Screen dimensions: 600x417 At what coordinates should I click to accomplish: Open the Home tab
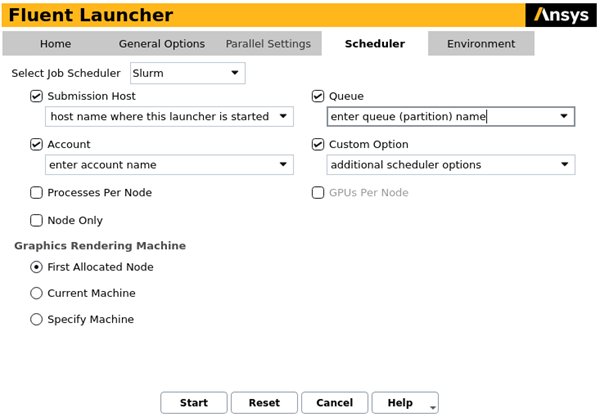(55, 44)
